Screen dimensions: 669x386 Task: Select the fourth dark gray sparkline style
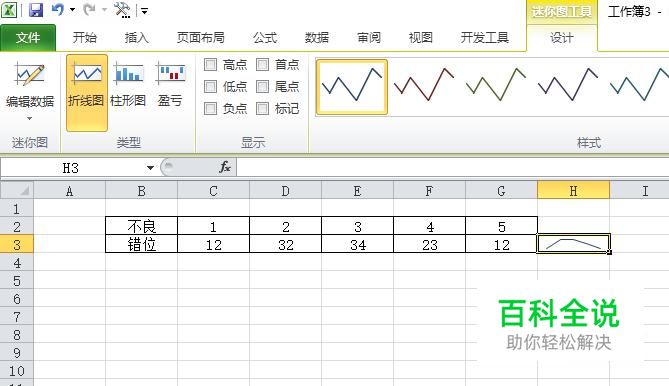click(568, 87)
